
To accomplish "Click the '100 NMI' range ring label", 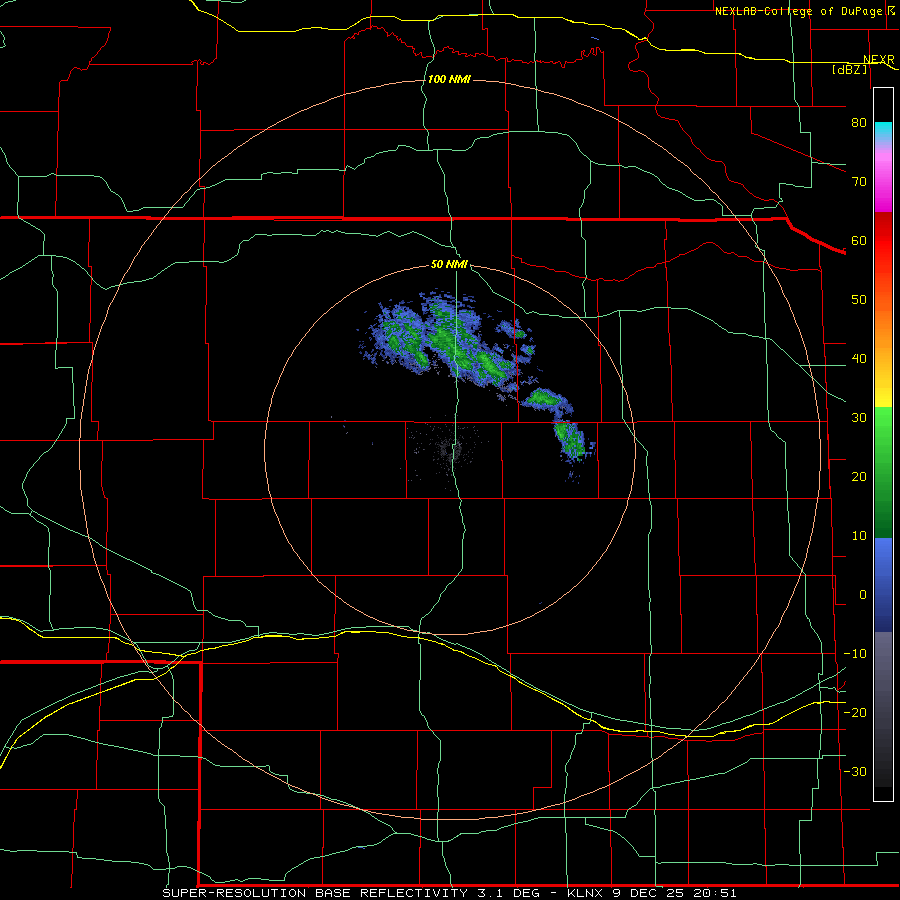I will 449,79.
